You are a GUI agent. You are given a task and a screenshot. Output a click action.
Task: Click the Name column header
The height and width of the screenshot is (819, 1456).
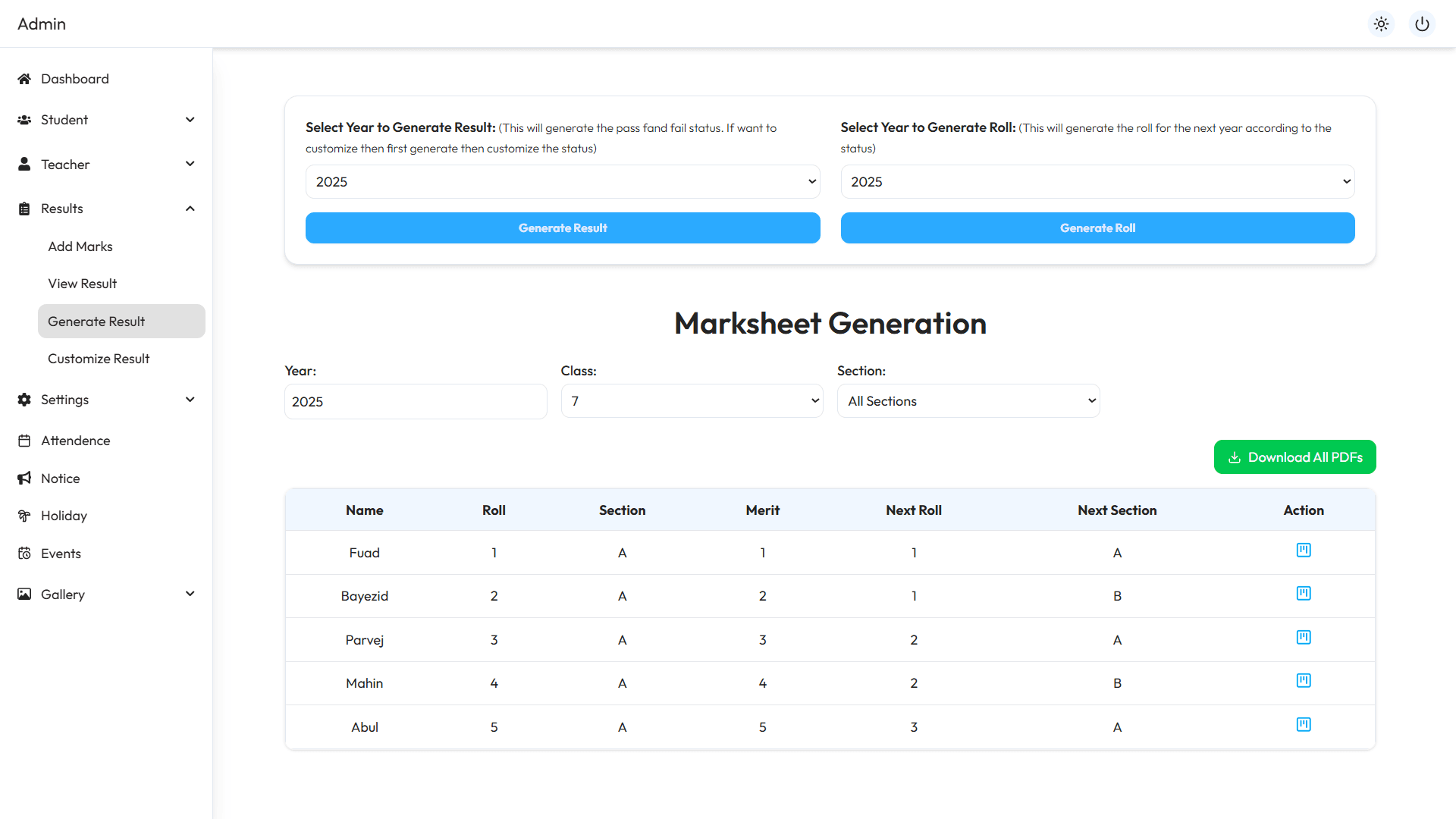[365, 510]
